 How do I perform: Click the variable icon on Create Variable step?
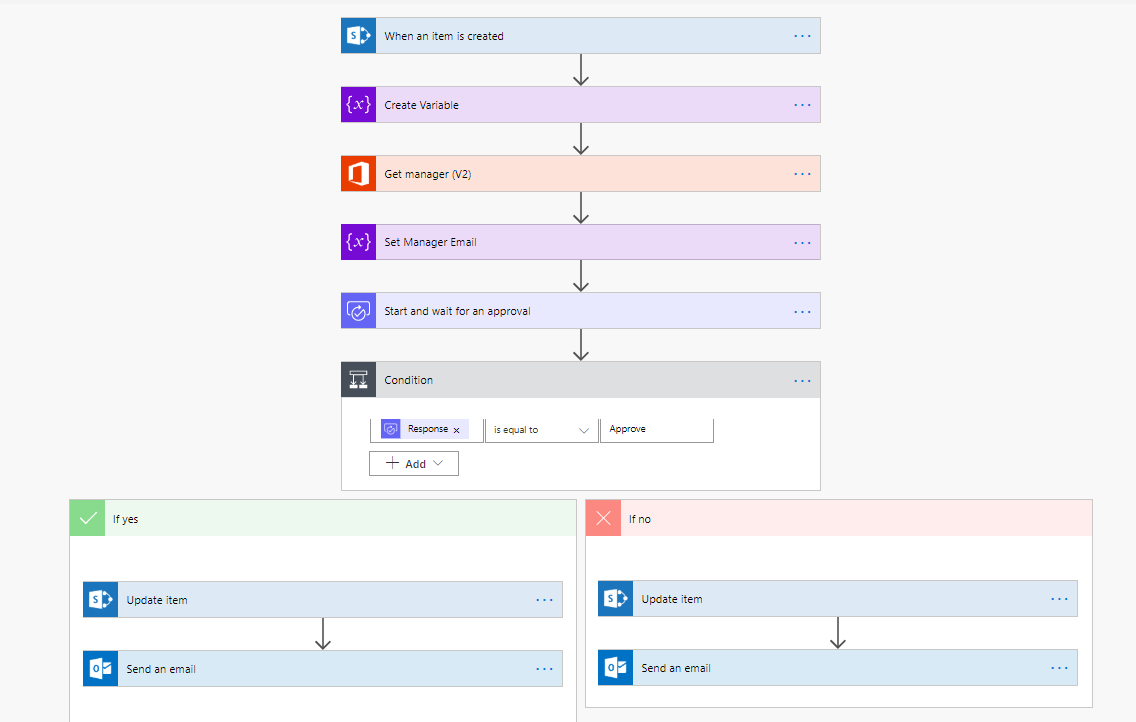point(359,104)
